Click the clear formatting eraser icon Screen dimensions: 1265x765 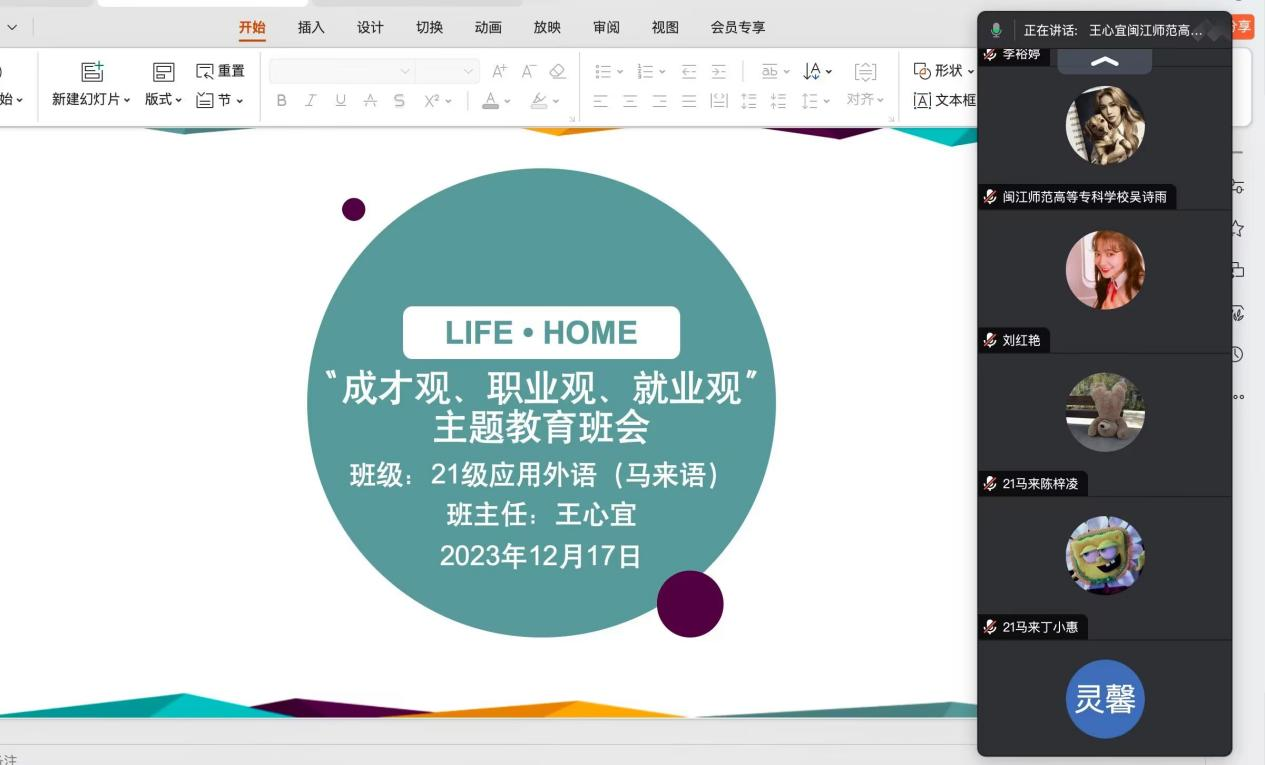(558, 71)
